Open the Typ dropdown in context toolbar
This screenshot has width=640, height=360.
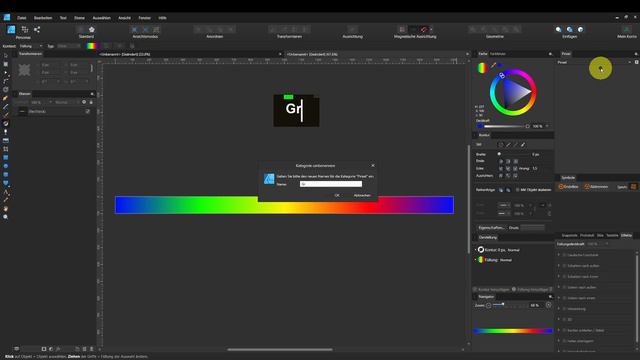69,46
